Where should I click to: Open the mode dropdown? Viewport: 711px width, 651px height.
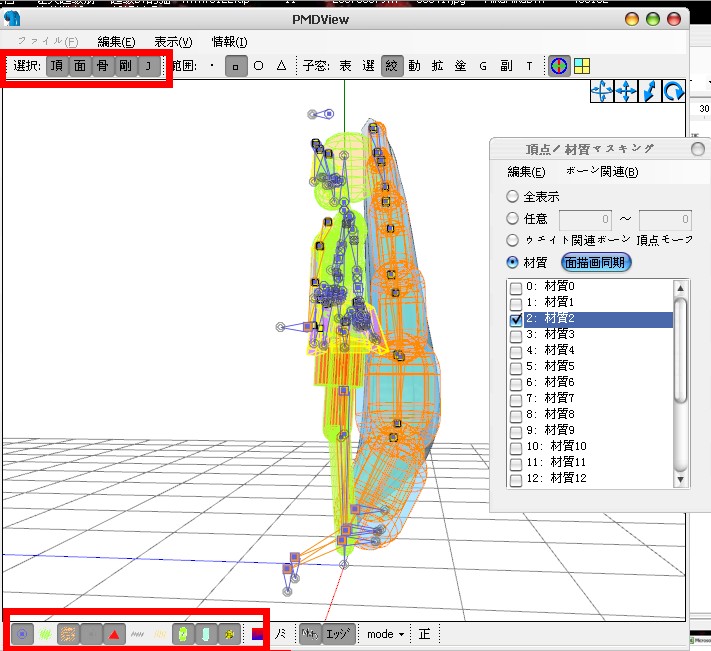point(385,634)
